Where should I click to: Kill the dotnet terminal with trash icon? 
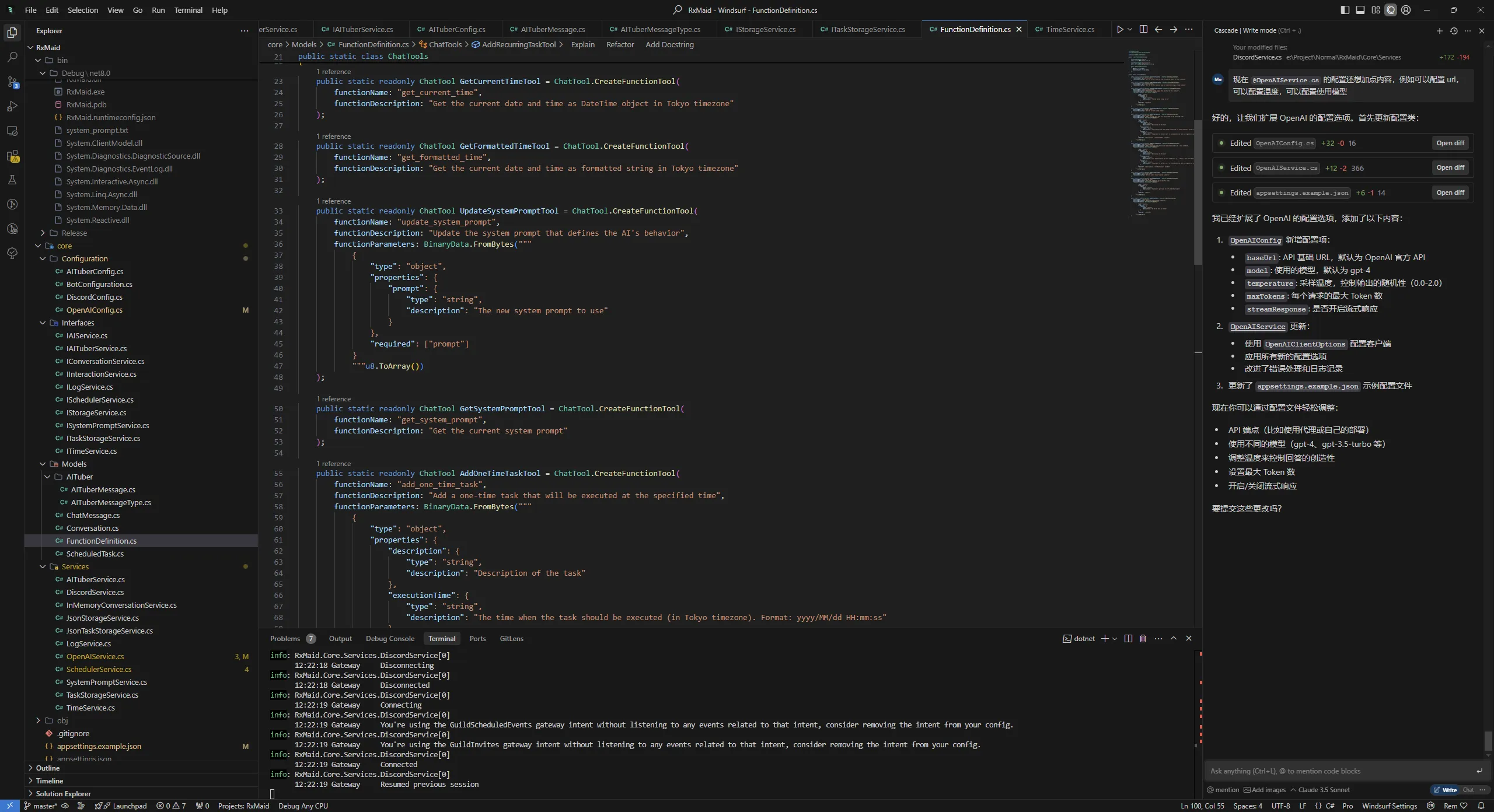(1143, 639)
